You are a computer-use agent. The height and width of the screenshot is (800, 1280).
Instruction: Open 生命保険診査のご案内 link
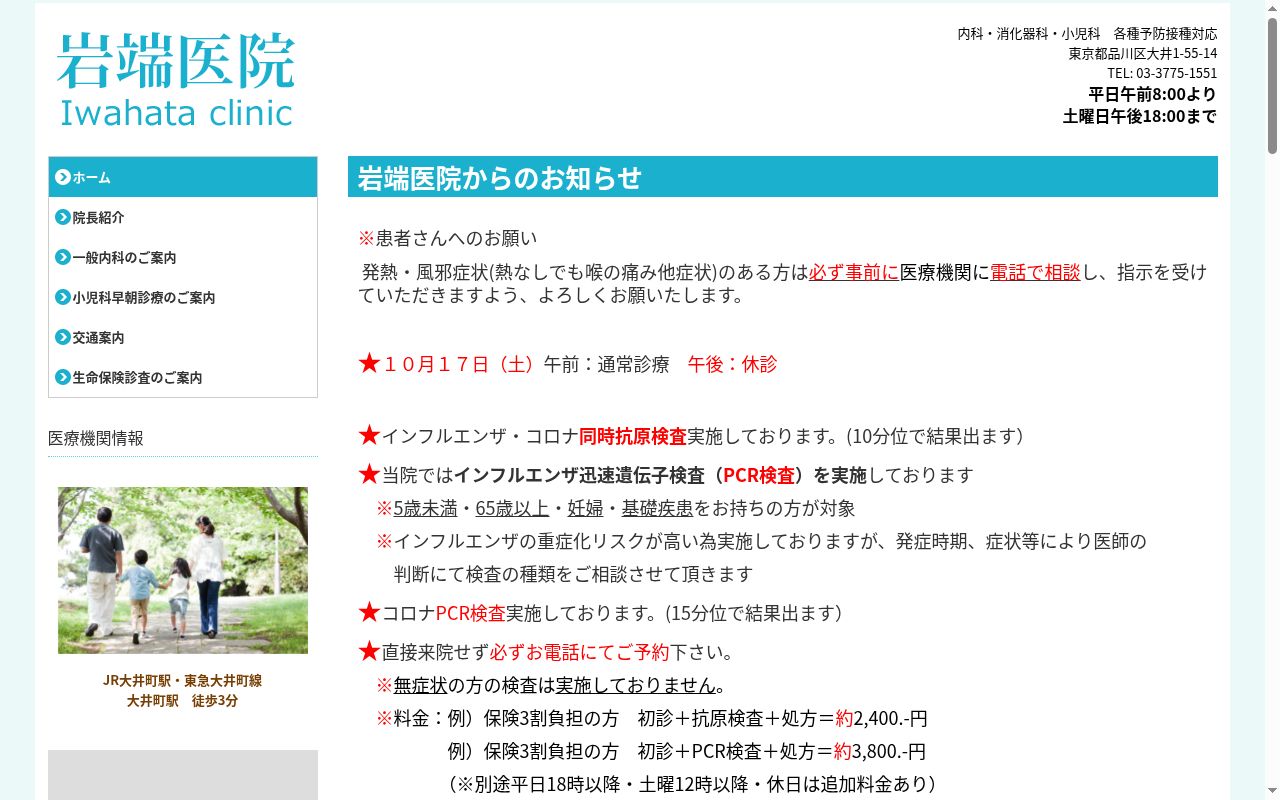click(x=183, y=377)
